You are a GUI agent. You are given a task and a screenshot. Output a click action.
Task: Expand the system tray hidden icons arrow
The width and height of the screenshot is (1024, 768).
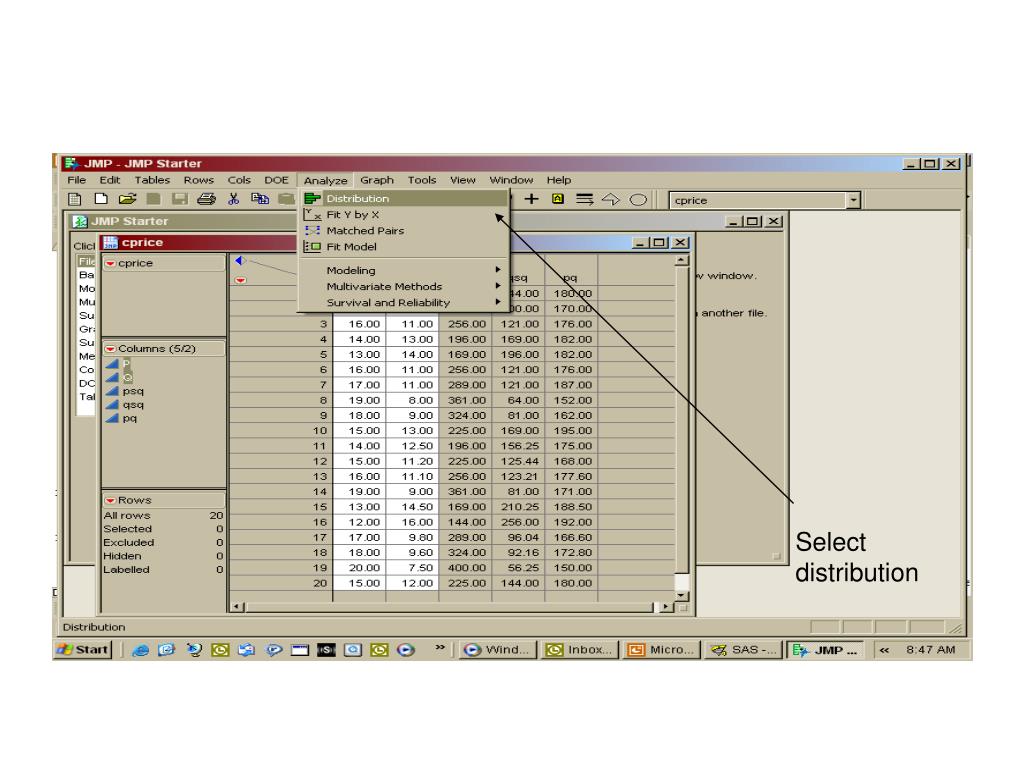(884, 650)
